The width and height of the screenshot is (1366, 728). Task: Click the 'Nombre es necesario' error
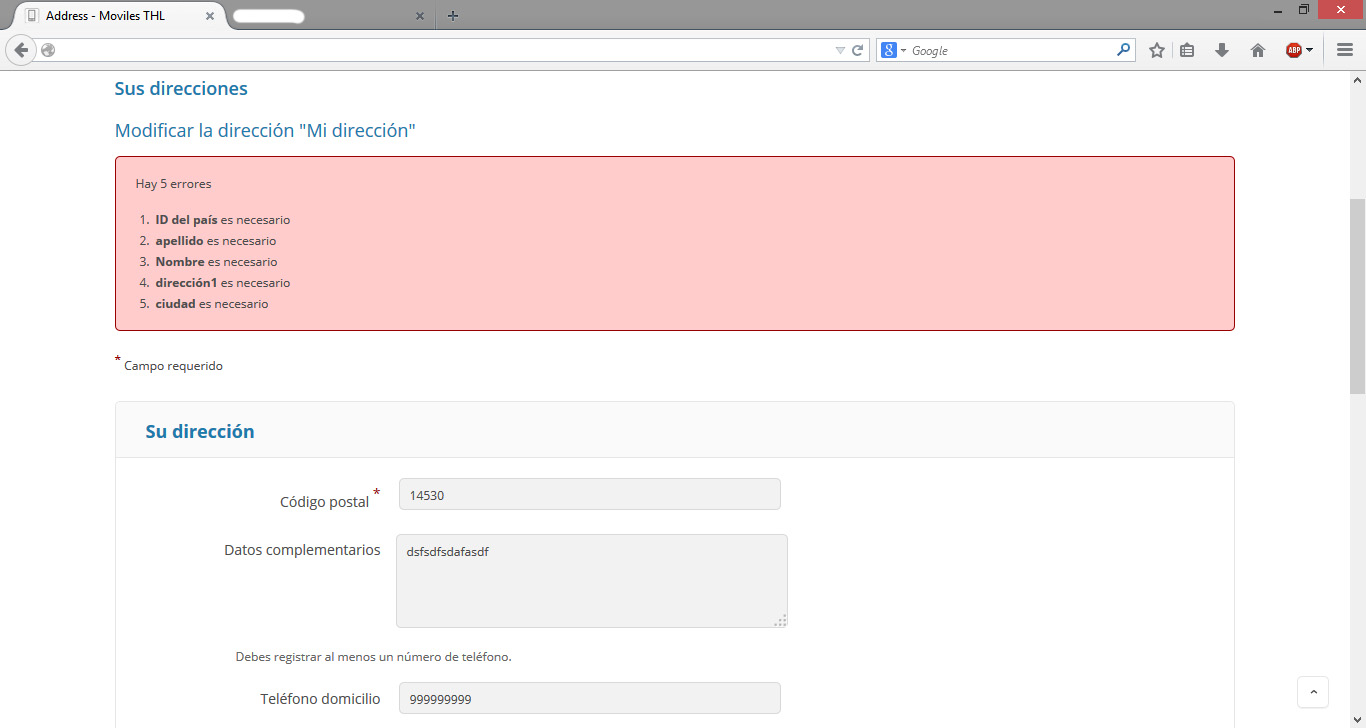click(216, 262)
